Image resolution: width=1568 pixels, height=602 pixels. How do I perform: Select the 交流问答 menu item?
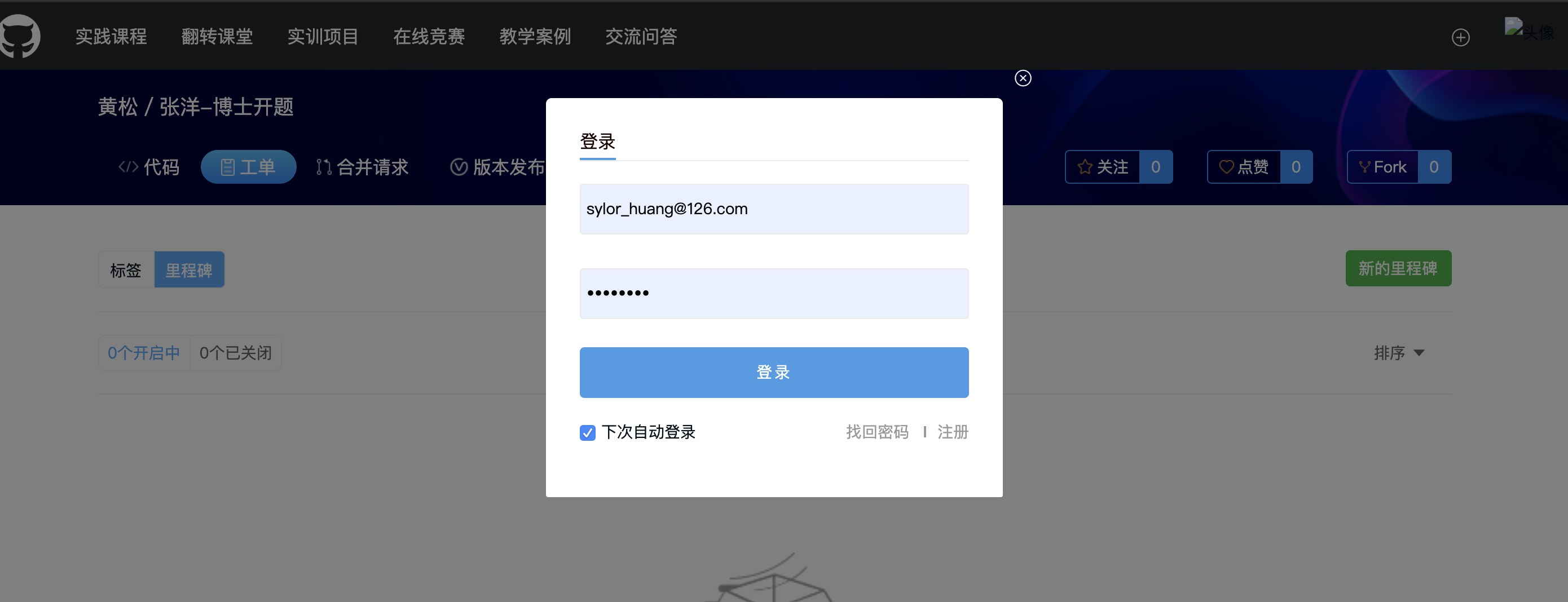coord(641,37)
